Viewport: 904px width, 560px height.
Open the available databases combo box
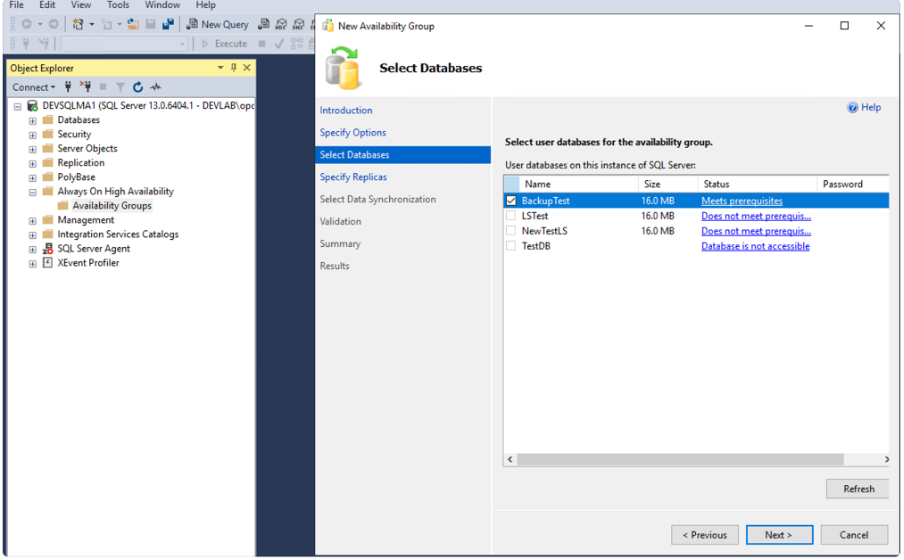tap(124, 44)
